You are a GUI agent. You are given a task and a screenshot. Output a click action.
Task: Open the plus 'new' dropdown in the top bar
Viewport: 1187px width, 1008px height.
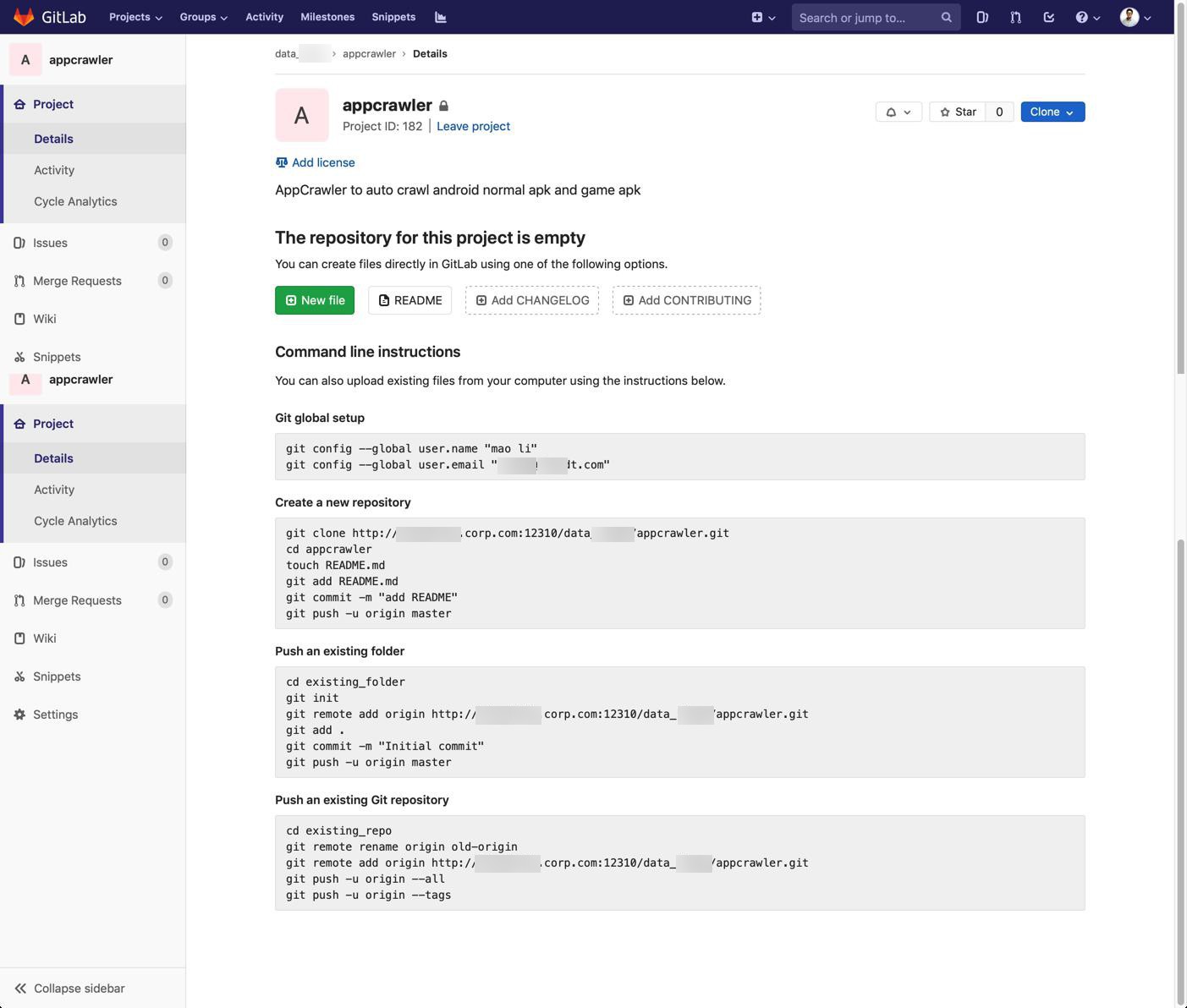763,17
